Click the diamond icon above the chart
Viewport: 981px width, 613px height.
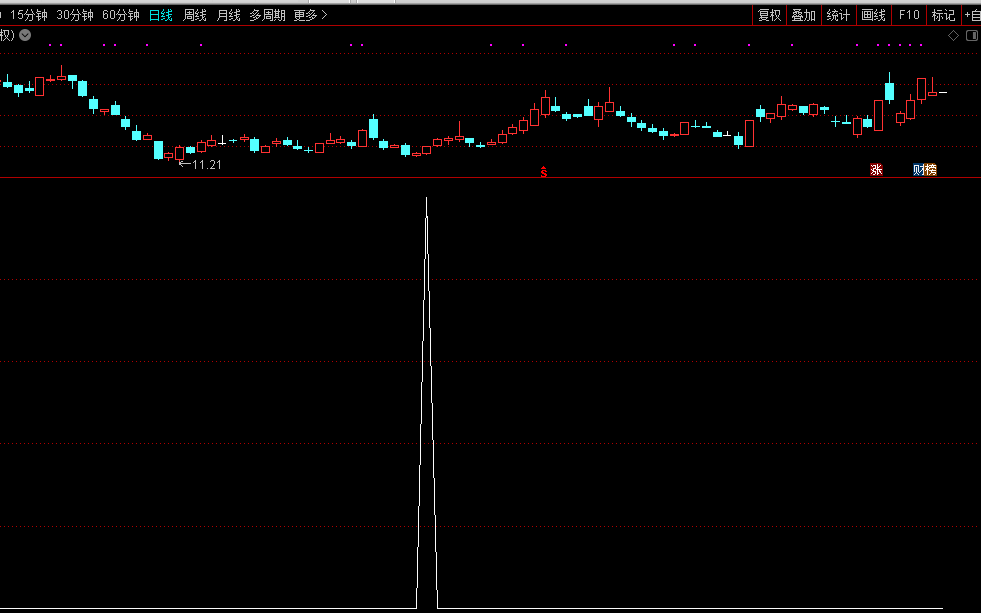tap(953, 35)
